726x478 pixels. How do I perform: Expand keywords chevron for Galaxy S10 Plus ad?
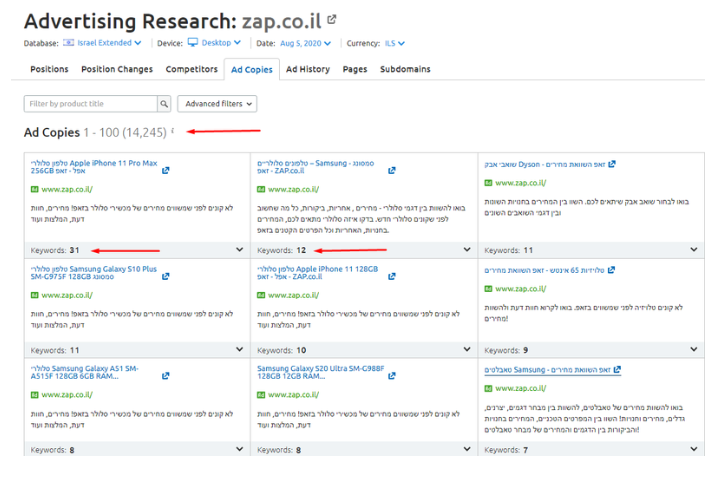pyautogui.click(x=239, y=349)
